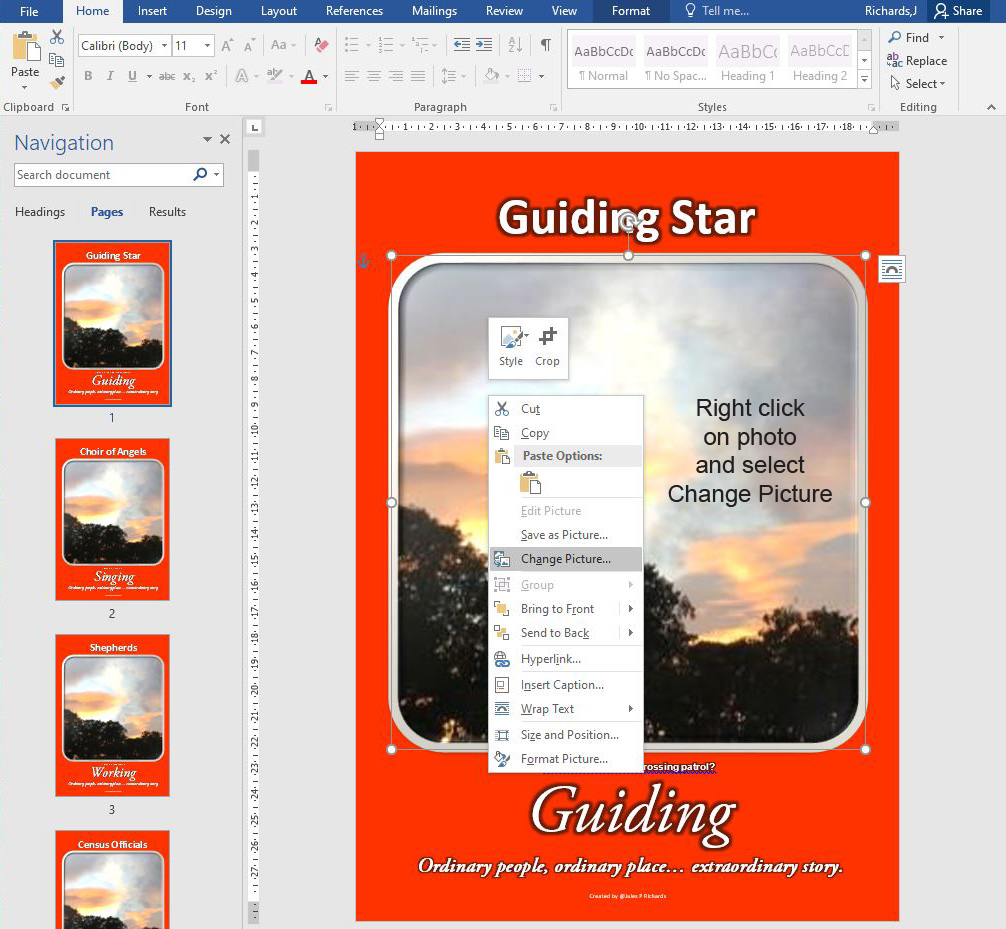Screen dimensions: 1006x929
Task: Click the Share button
Action: point(957,11)
